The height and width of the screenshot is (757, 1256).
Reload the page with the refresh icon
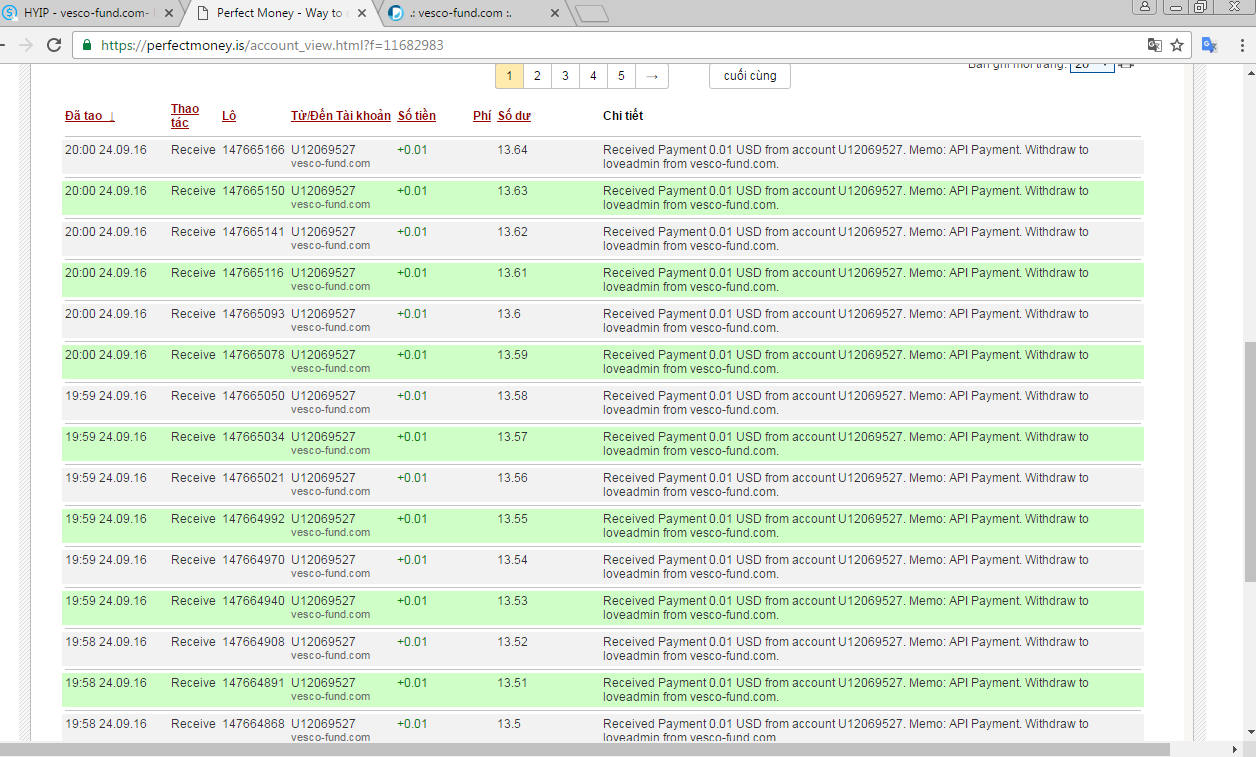click(55, 45)
